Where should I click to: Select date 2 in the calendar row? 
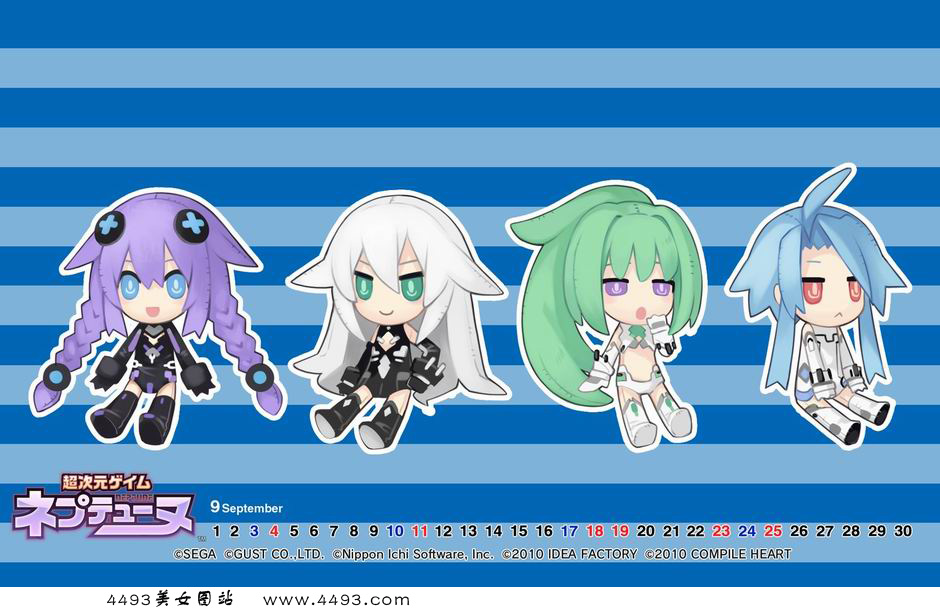[234, 531]
